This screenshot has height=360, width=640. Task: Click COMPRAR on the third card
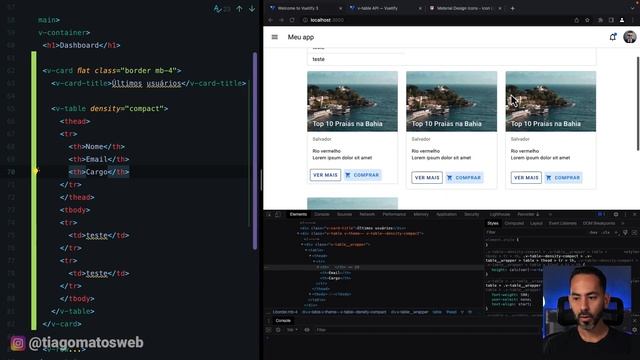(x=563, y=178)
